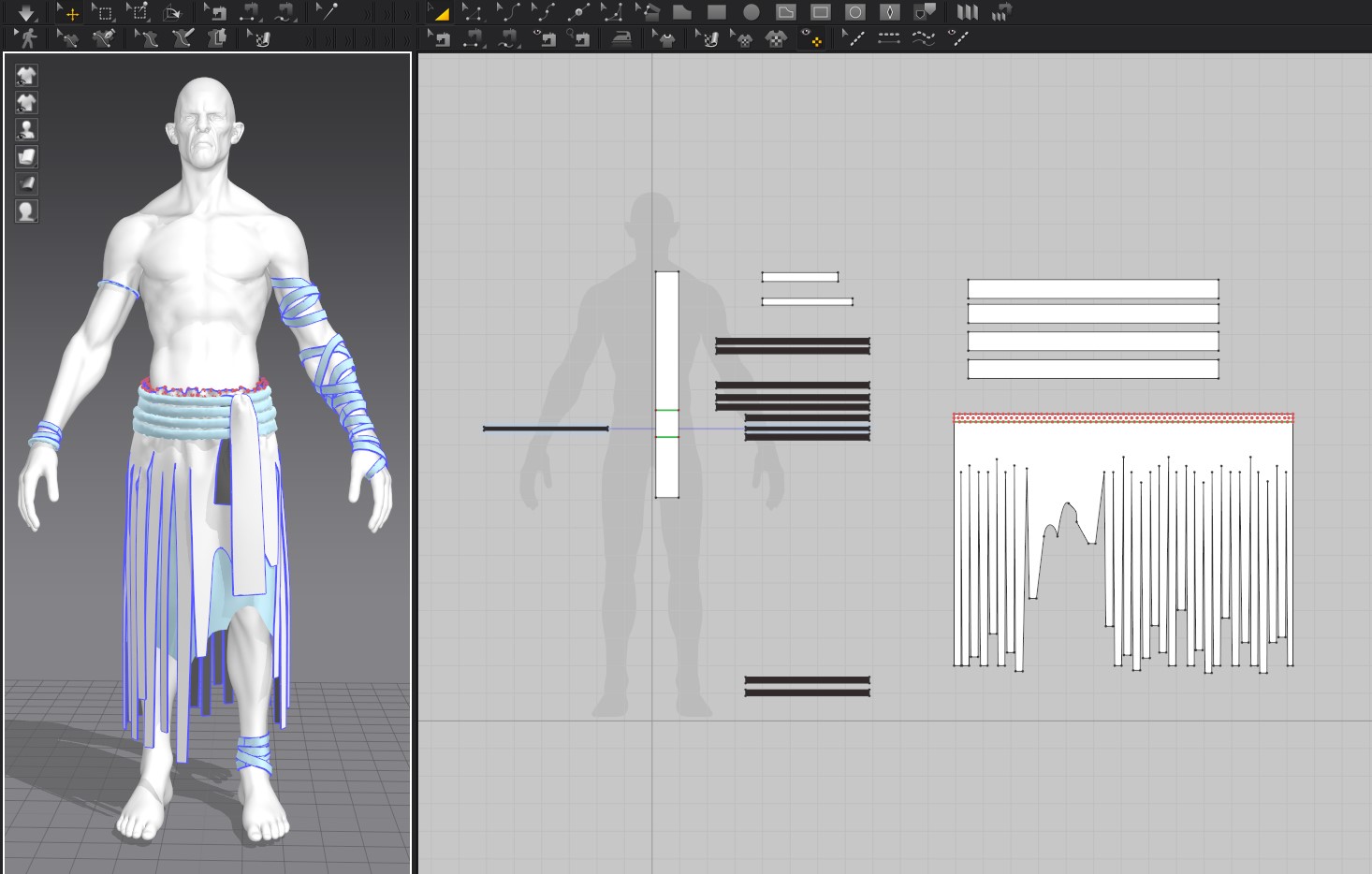Toggle avatar visibility in 3D view
This screenshot has width=1372, height=874.
point(26,129)
